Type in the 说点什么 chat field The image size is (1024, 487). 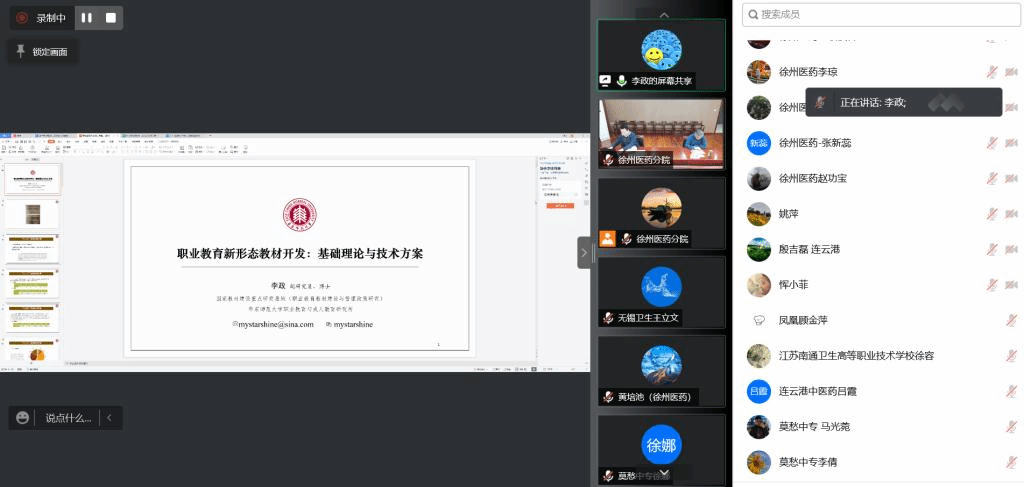68,418
